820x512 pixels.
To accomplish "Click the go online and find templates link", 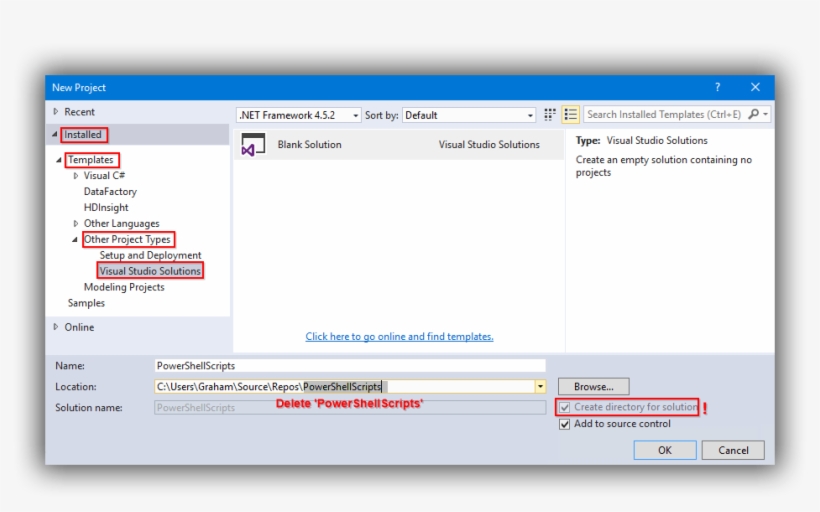I will 400,336.
